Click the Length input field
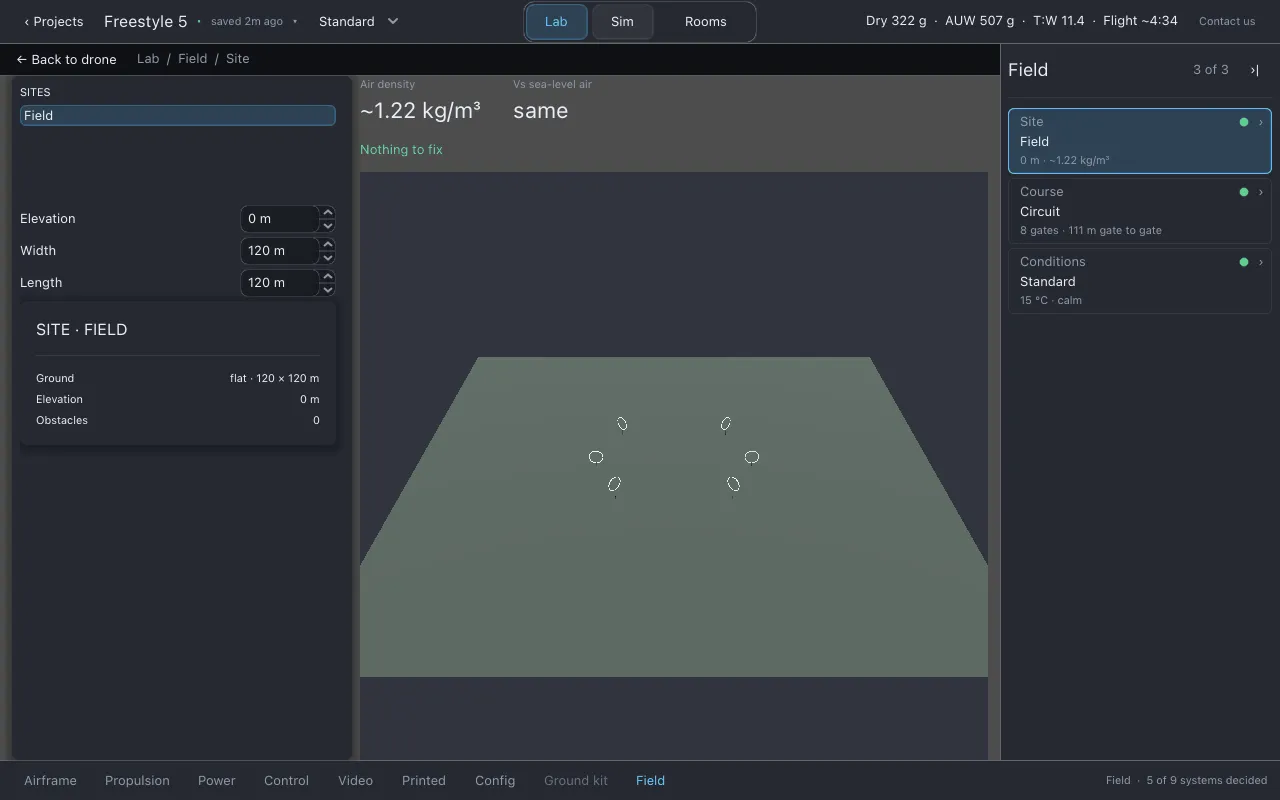 (280, 283)
